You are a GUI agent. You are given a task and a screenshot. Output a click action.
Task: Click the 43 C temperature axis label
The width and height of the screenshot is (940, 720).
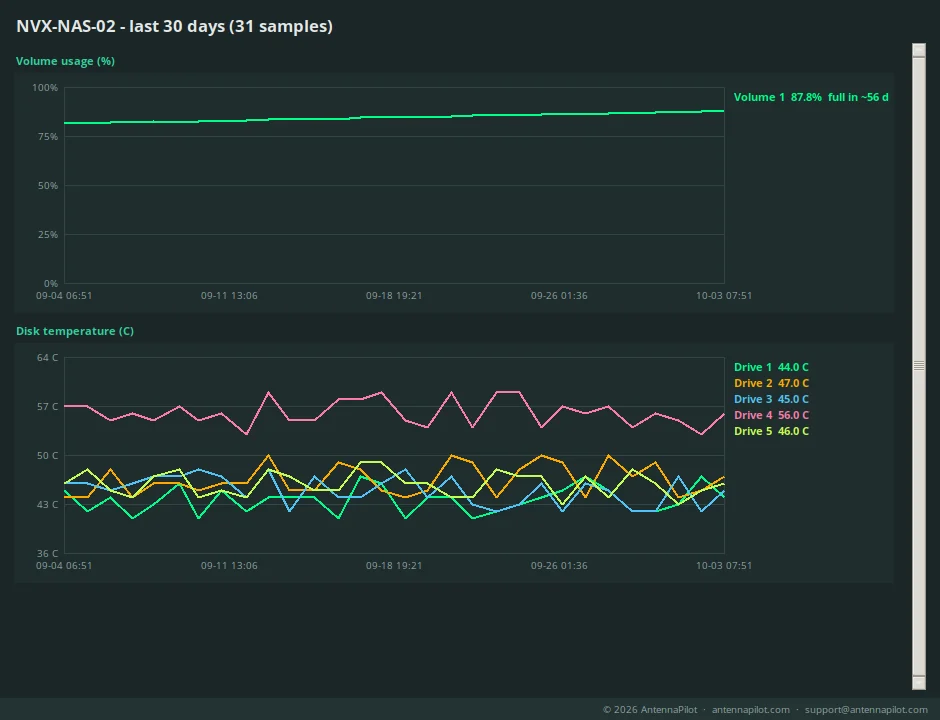(x=47, y=505)
